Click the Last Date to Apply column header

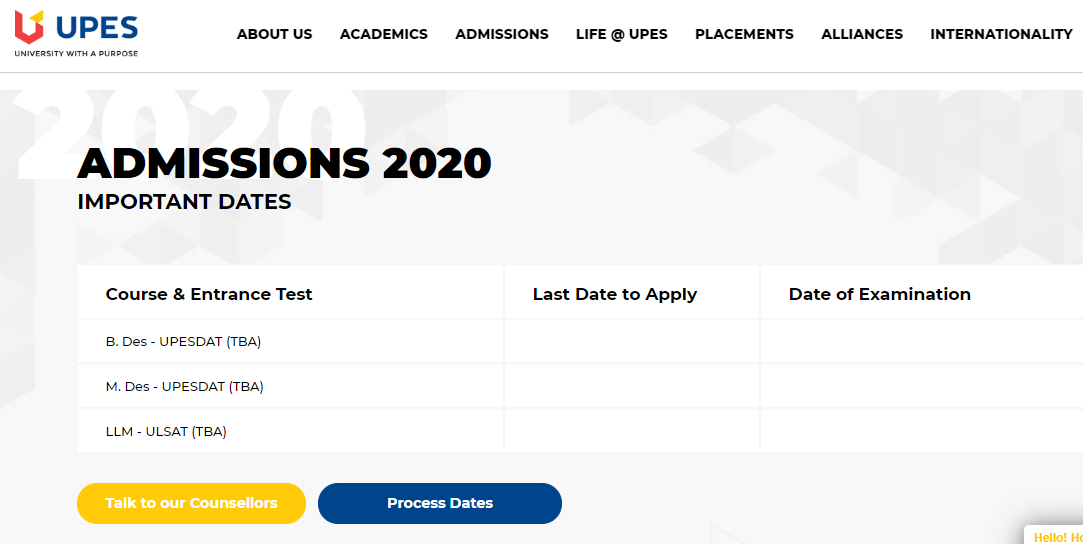614,294
